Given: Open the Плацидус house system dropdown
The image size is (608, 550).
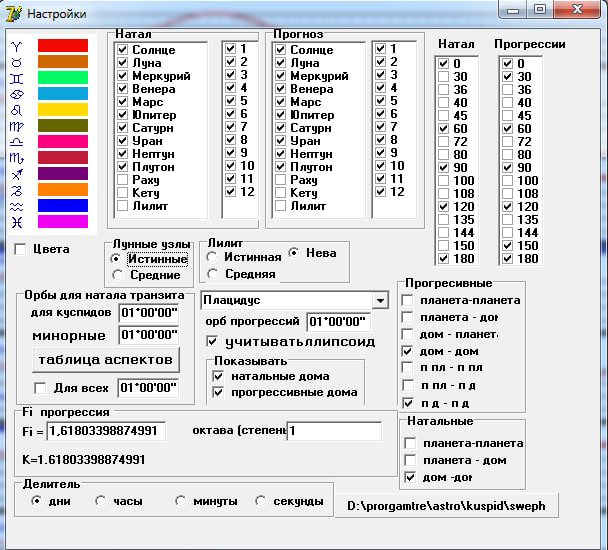Looking at the screenshot, I should tap(379, 301).
